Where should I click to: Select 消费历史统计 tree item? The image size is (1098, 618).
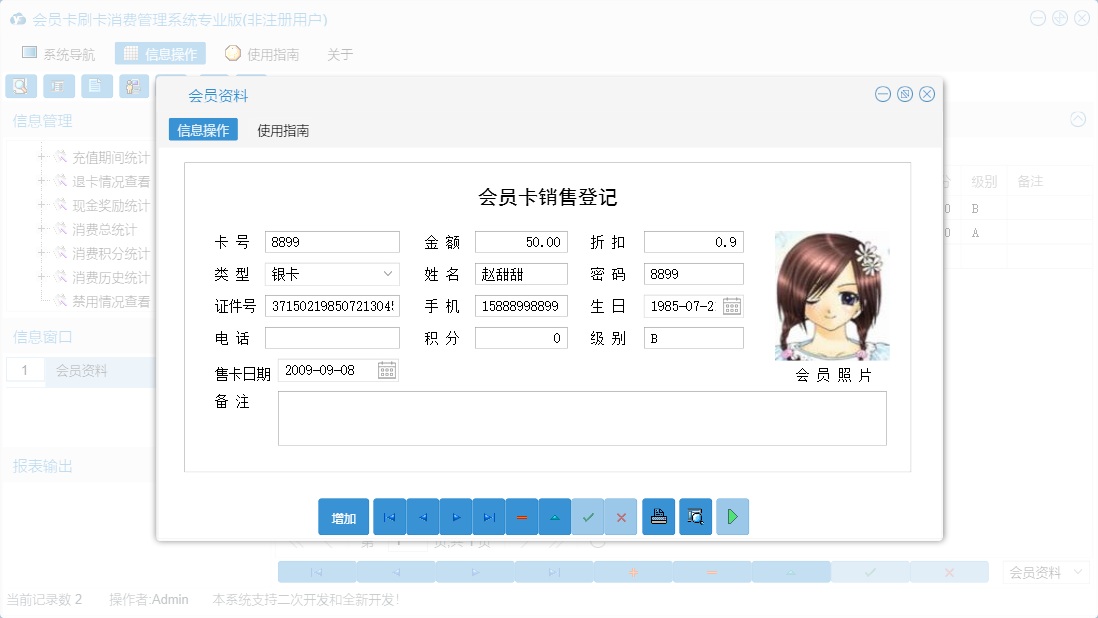click(111, 277)
